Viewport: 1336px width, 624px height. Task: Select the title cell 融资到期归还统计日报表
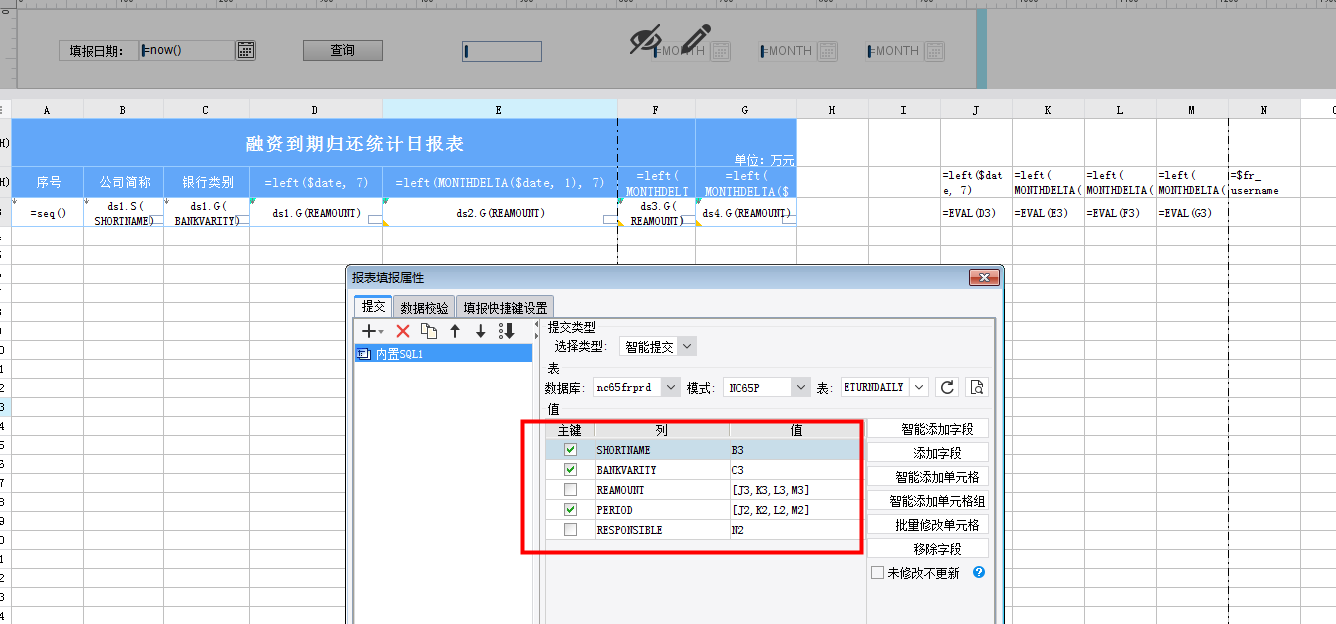(x=355, y=143)
